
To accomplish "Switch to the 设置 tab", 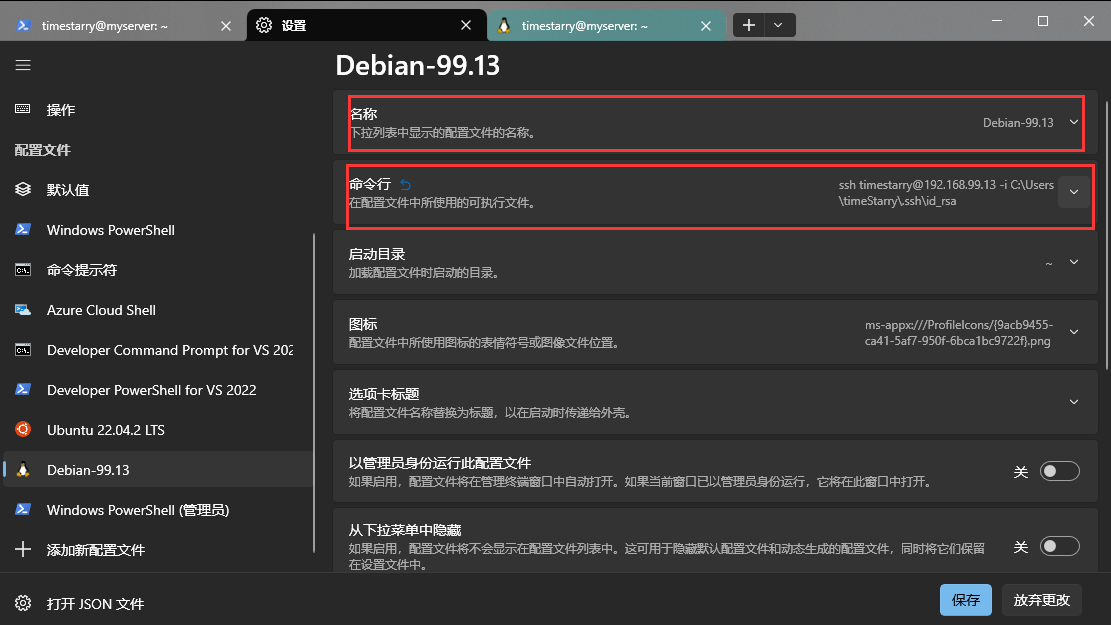I will click(x=367, y=26).
